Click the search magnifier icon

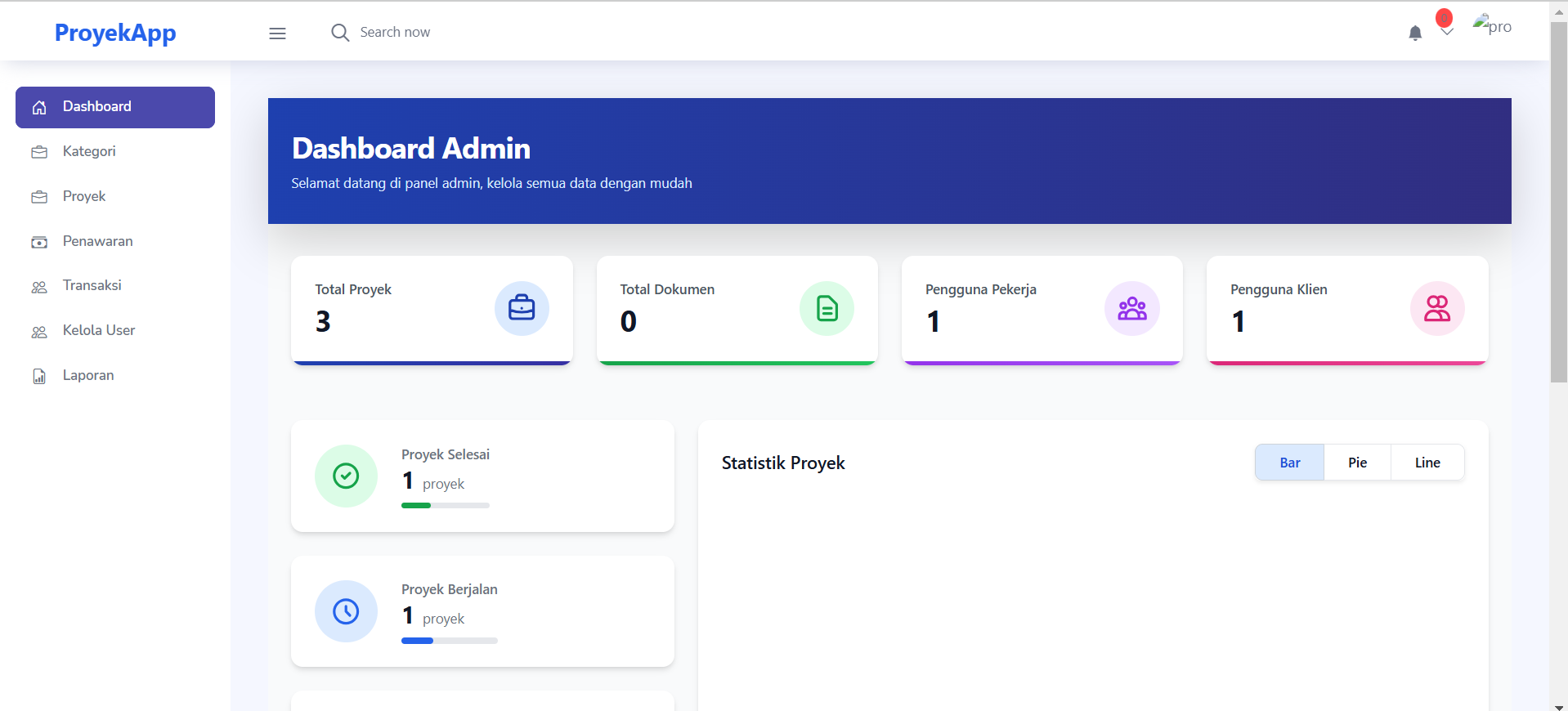tap(339, 33)
